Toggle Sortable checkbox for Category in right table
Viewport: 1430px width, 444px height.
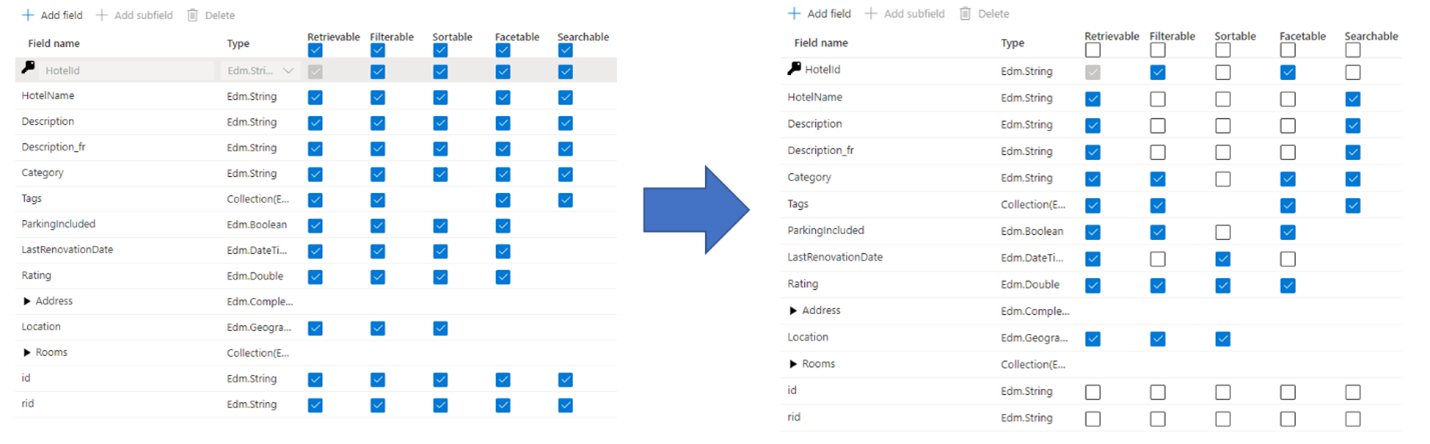(1223, 179)
